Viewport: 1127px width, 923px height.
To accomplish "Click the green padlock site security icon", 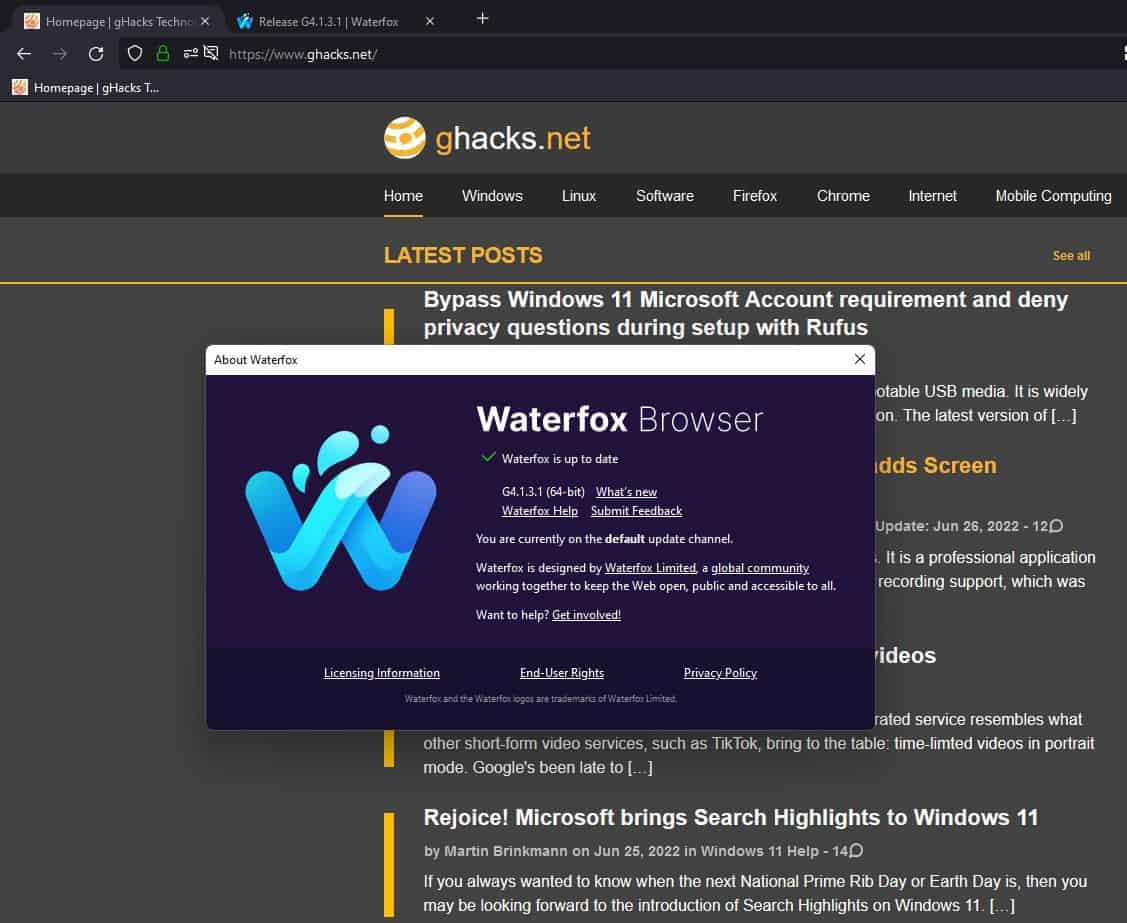I will (161, 54).
